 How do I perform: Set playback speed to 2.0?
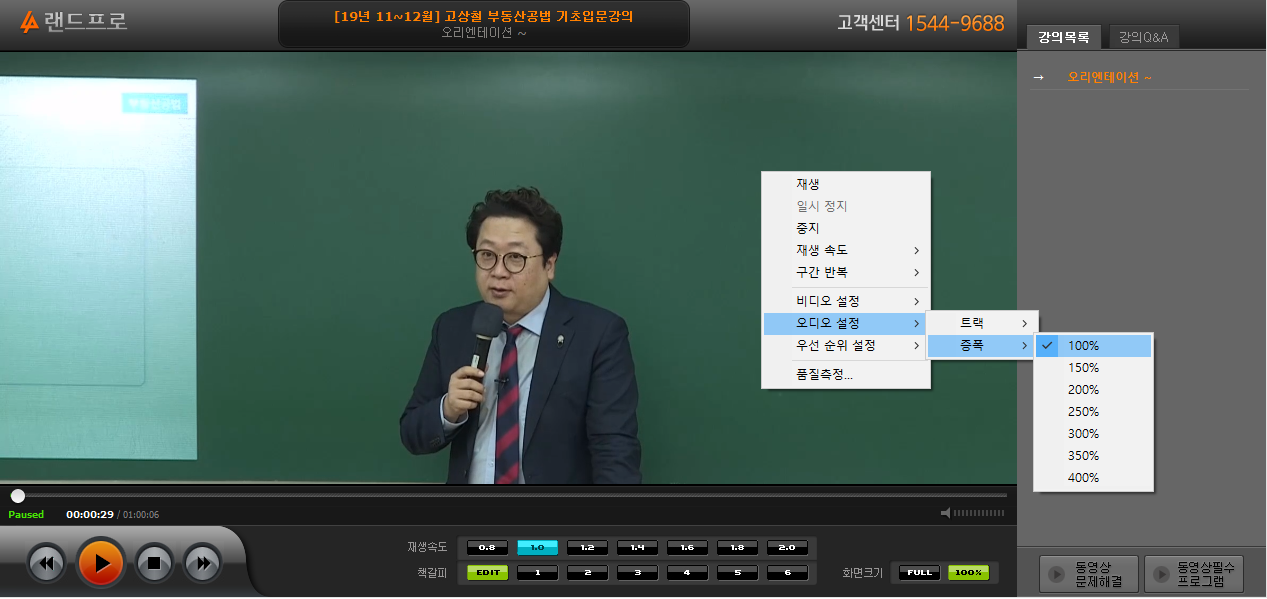(787, 548)
